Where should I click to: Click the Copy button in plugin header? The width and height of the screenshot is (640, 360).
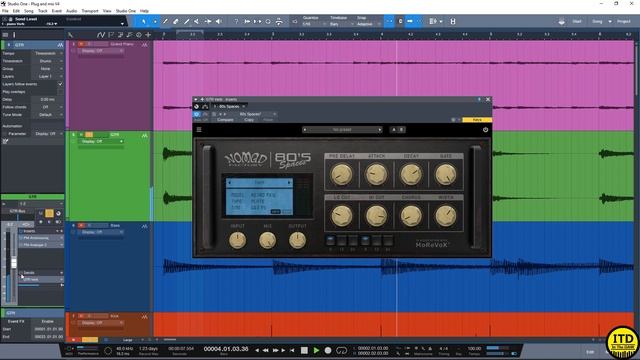tap(249, 120)
